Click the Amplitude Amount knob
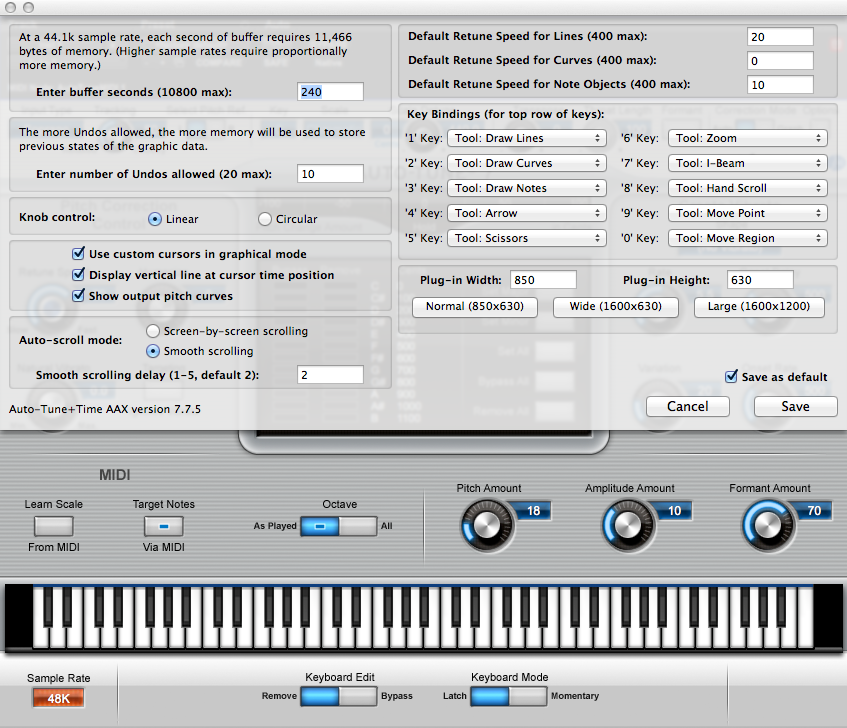This screenshot has height=728, width=847. [x=623, y=523]
